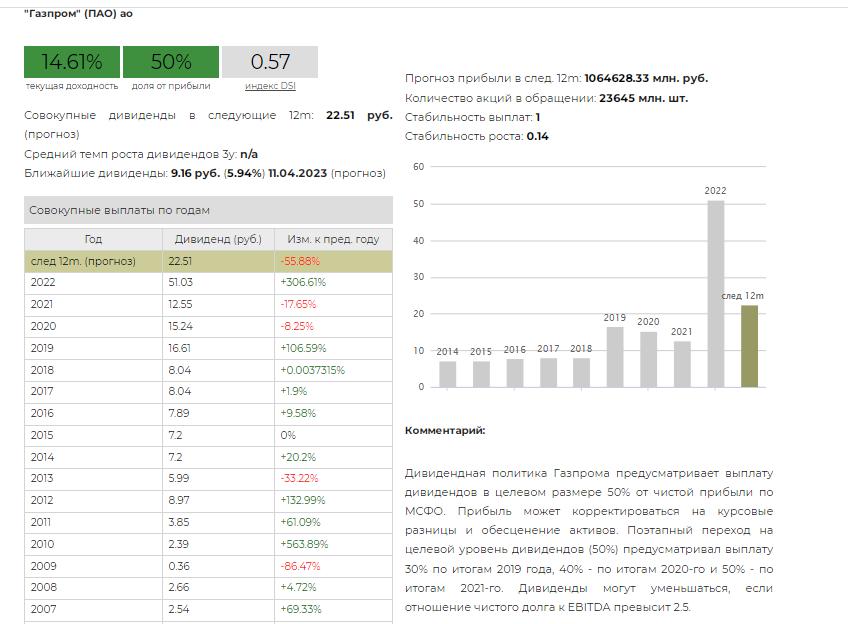Click the green 14.61% current yield badge
Image resolution: width=848 pixels, height=624 pixels.
click(72, 62)
